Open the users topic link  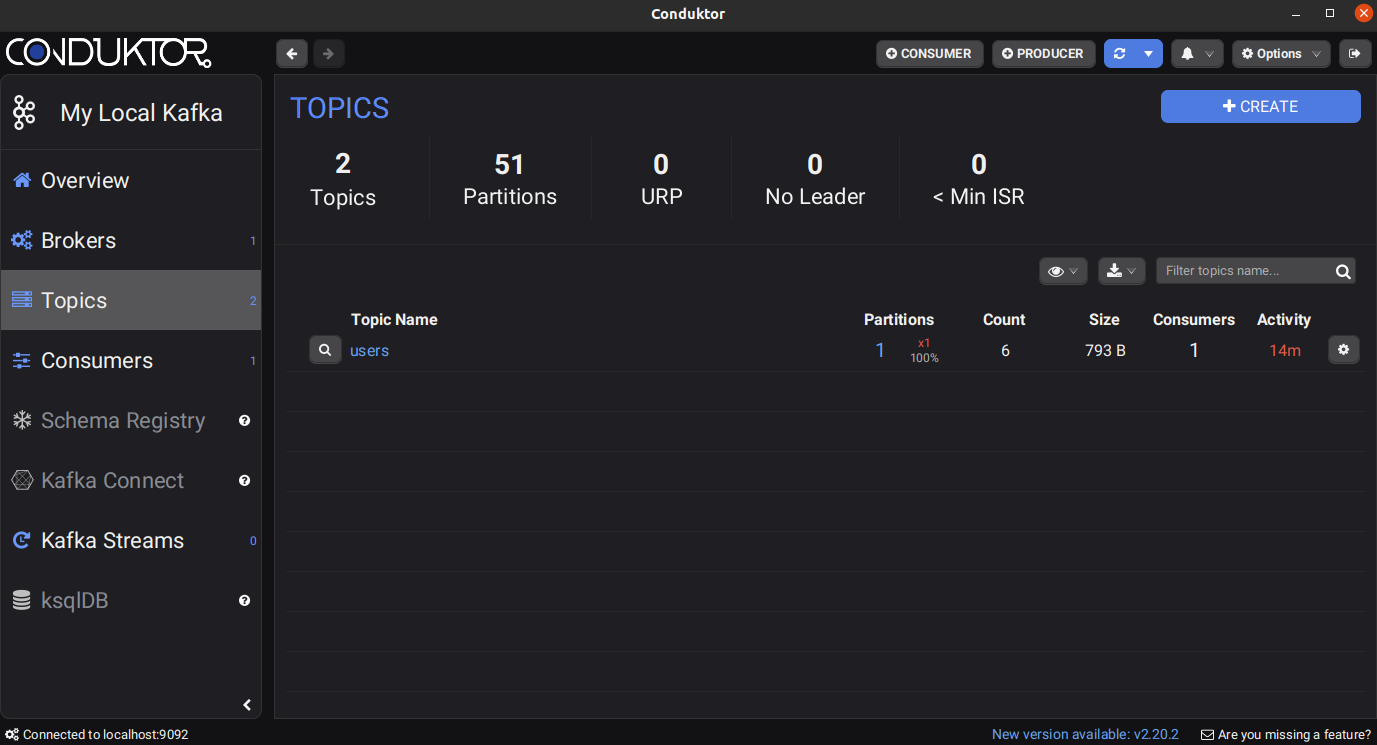(x=369, y=351)
